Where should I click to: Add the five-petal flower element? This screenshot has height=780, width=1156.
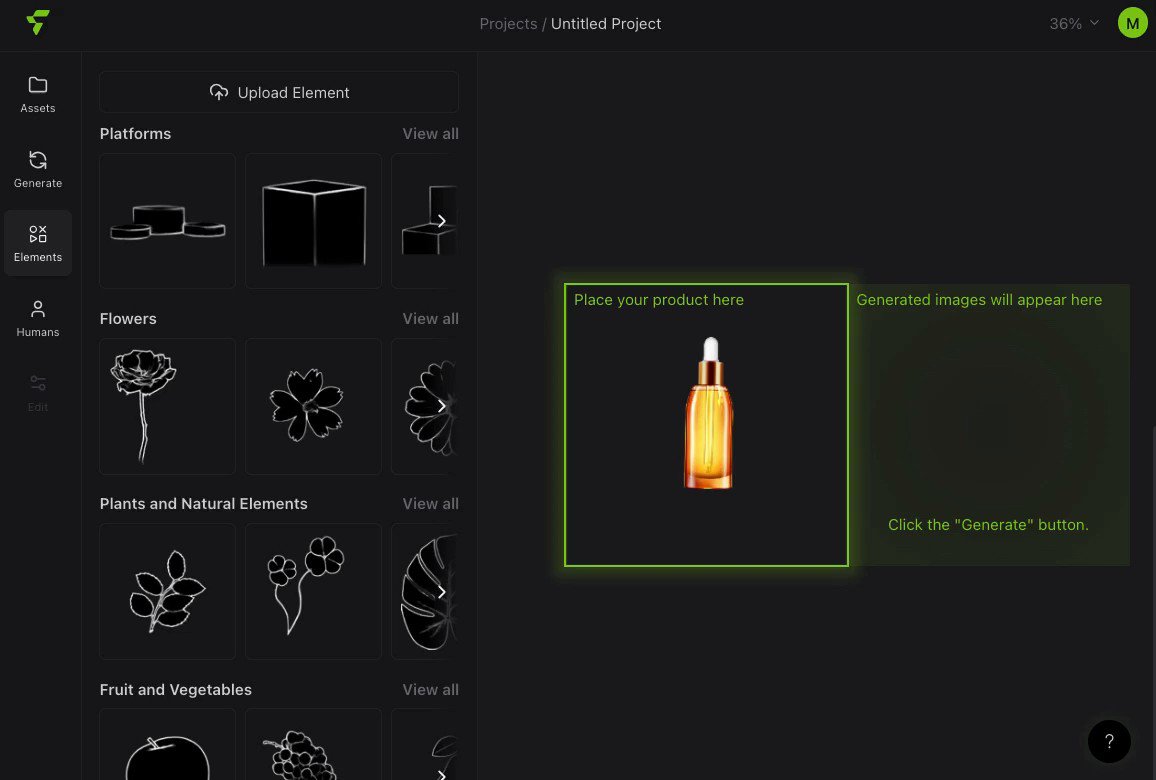click(313, 406)
